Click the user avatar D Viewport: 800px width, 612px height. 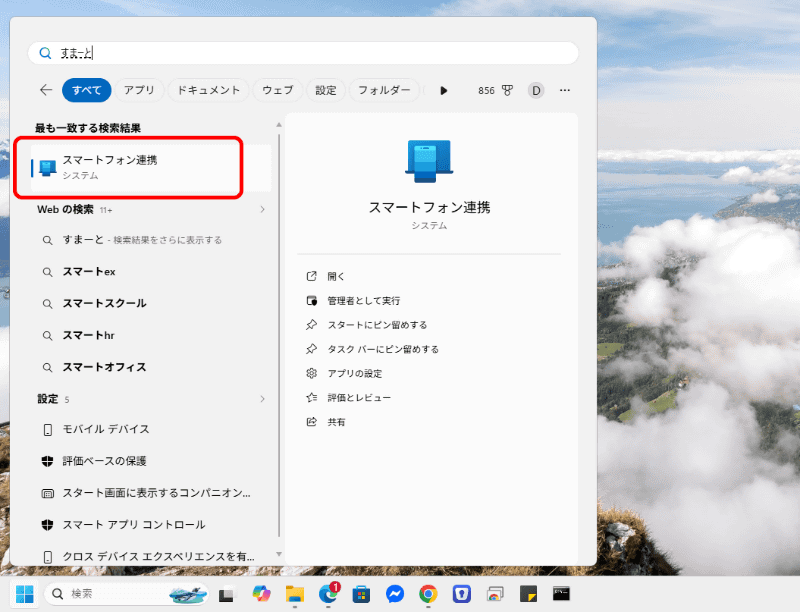536,90
